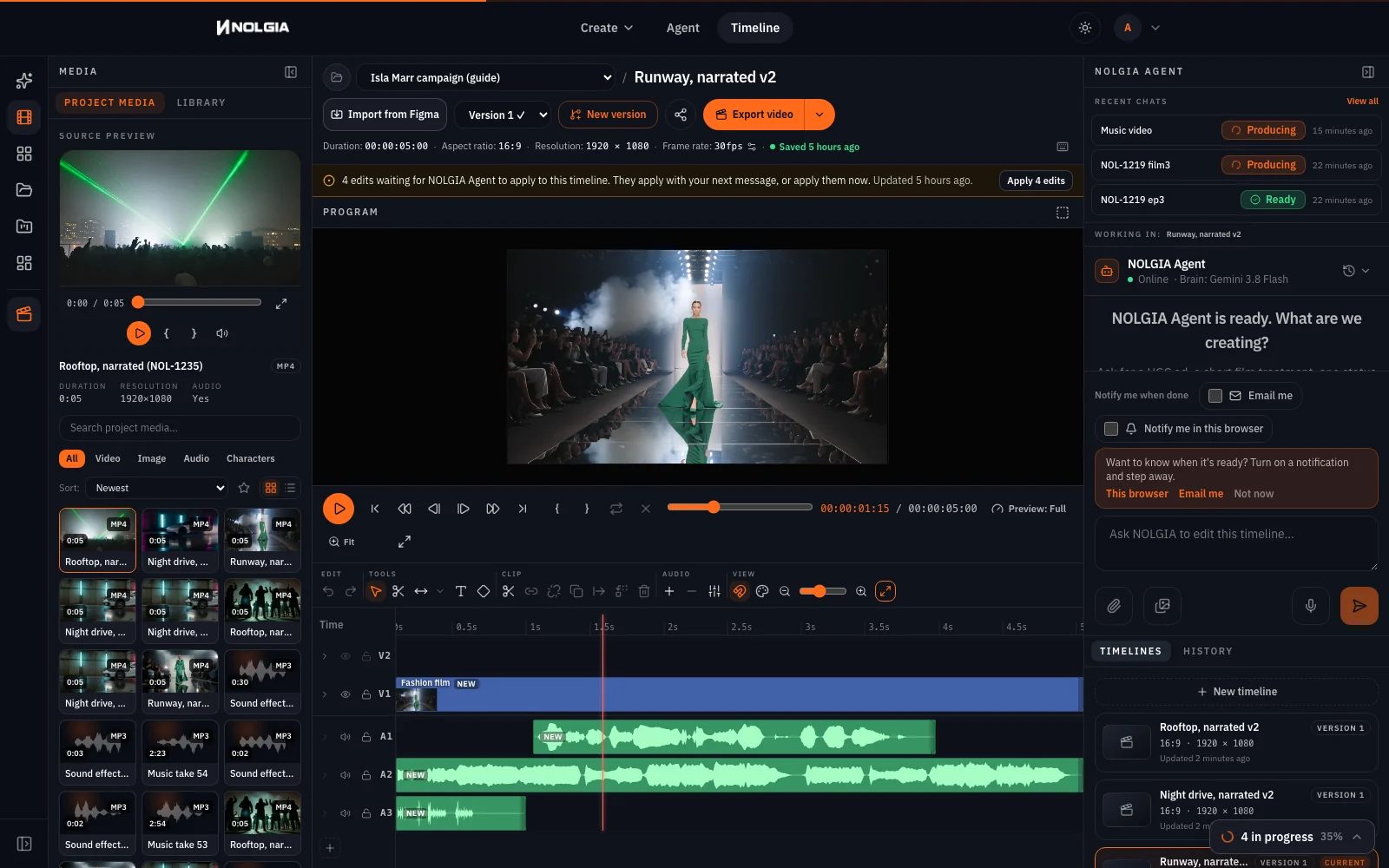Toggle loop playback in program controls
Screen dimensions: 1389x868
[x=616, y=509]
